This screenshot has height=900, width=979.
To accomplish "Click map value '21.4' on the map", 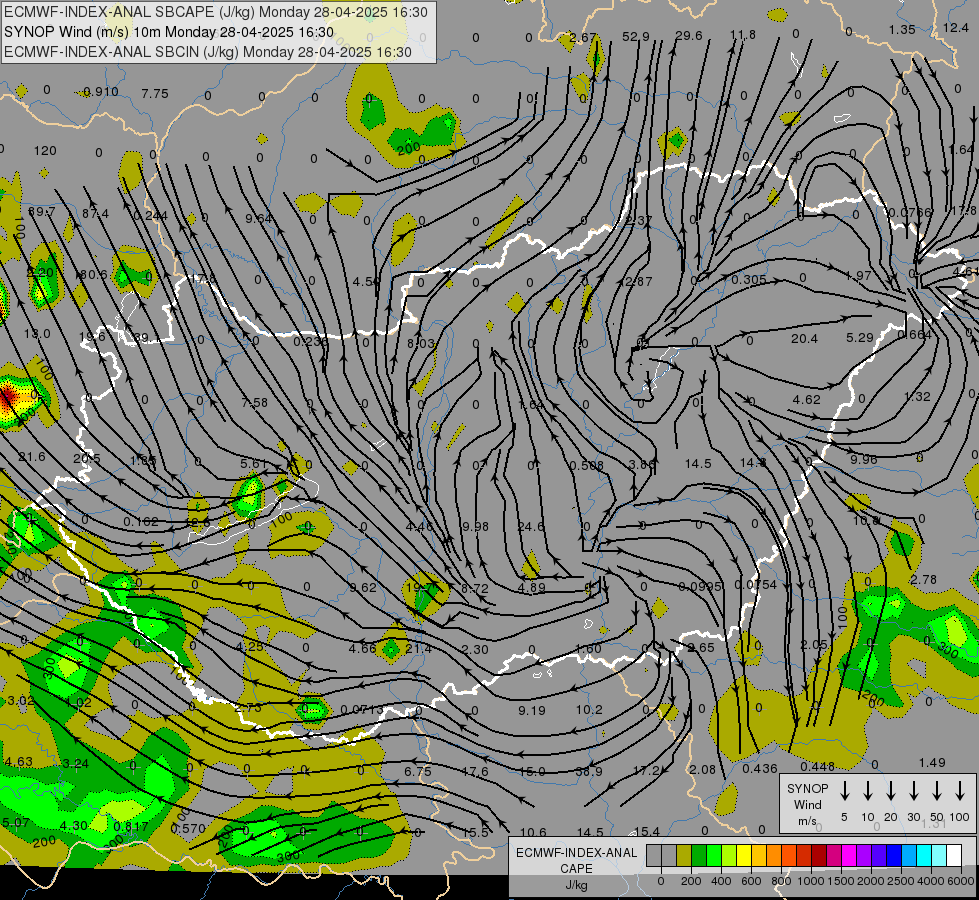I will tap(419, 649).
